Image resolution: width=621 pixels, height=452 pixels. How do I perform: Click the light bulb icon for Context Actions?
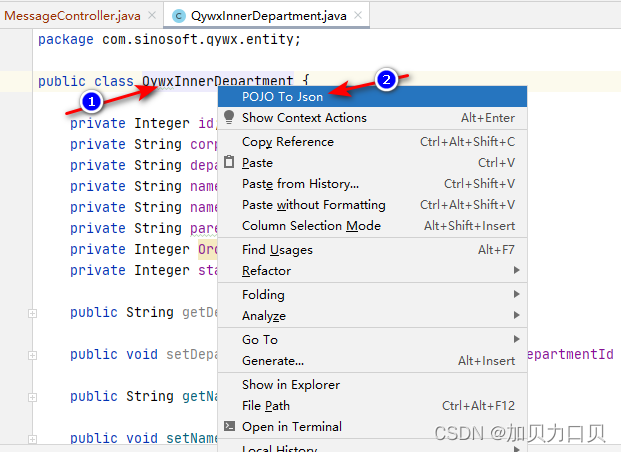coord(229,118)
